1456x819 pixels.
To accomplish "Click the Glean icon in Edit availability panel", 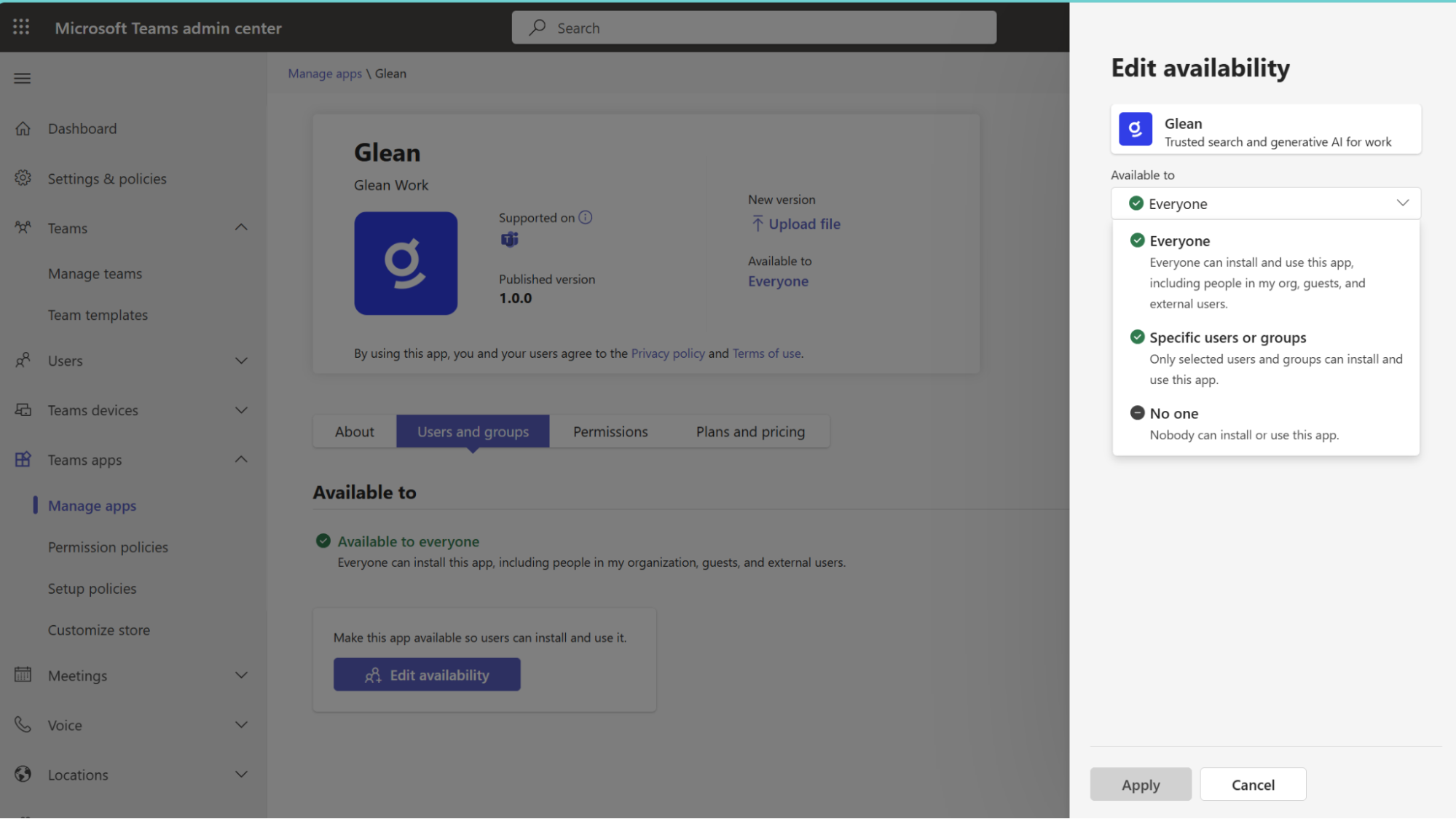I will (x=1136, y=129).
